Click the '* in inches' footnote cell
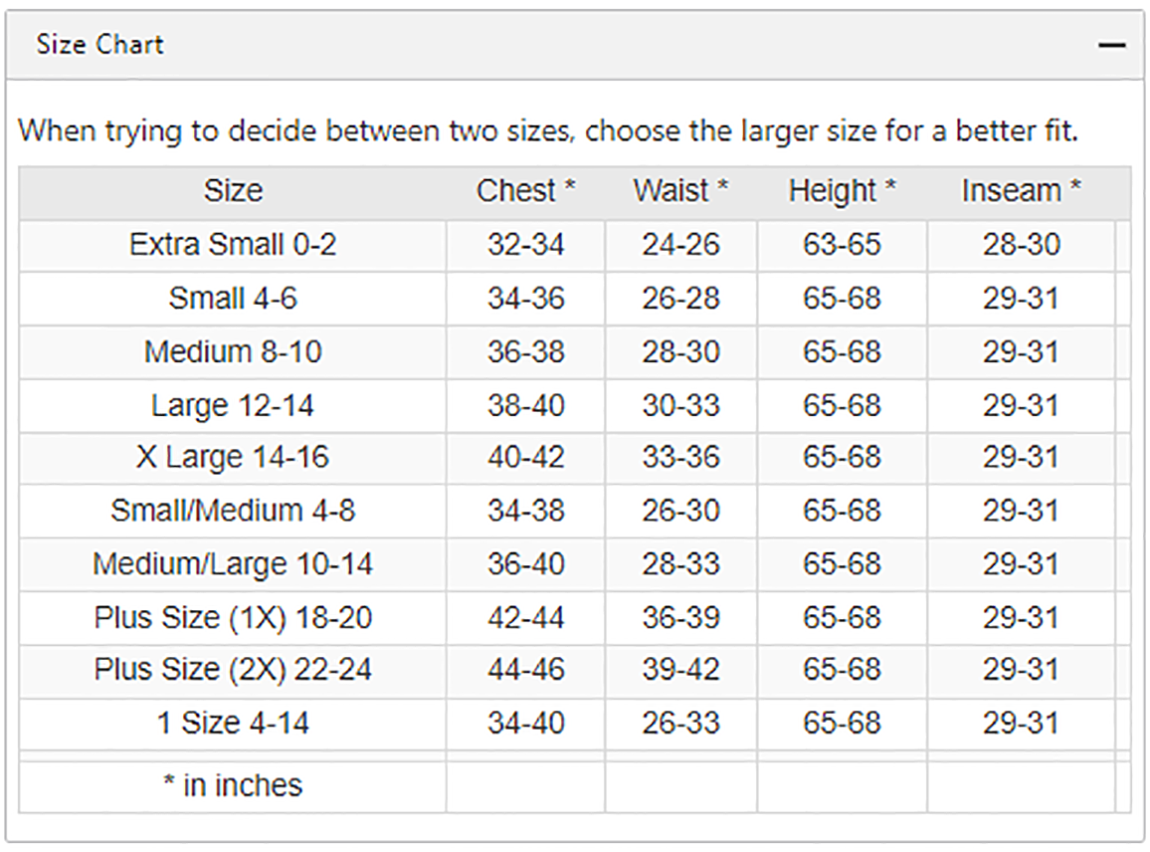This screenshot has height=852, width=1150. coord(232,786)
